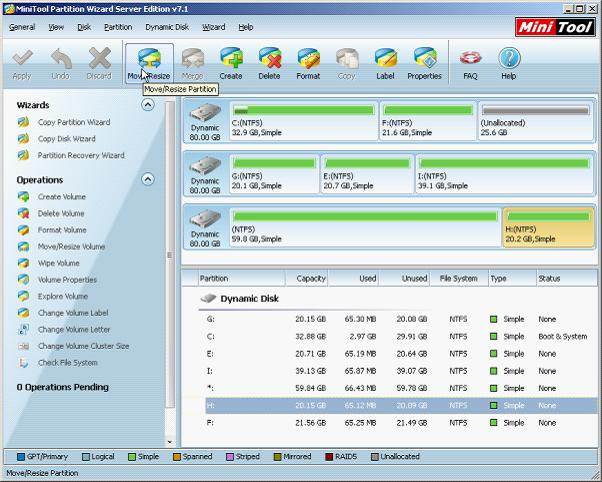The image size is (602, 482).
Task: Select the E:(NTFS) 20.7 GB partition block
Action: 368,174
